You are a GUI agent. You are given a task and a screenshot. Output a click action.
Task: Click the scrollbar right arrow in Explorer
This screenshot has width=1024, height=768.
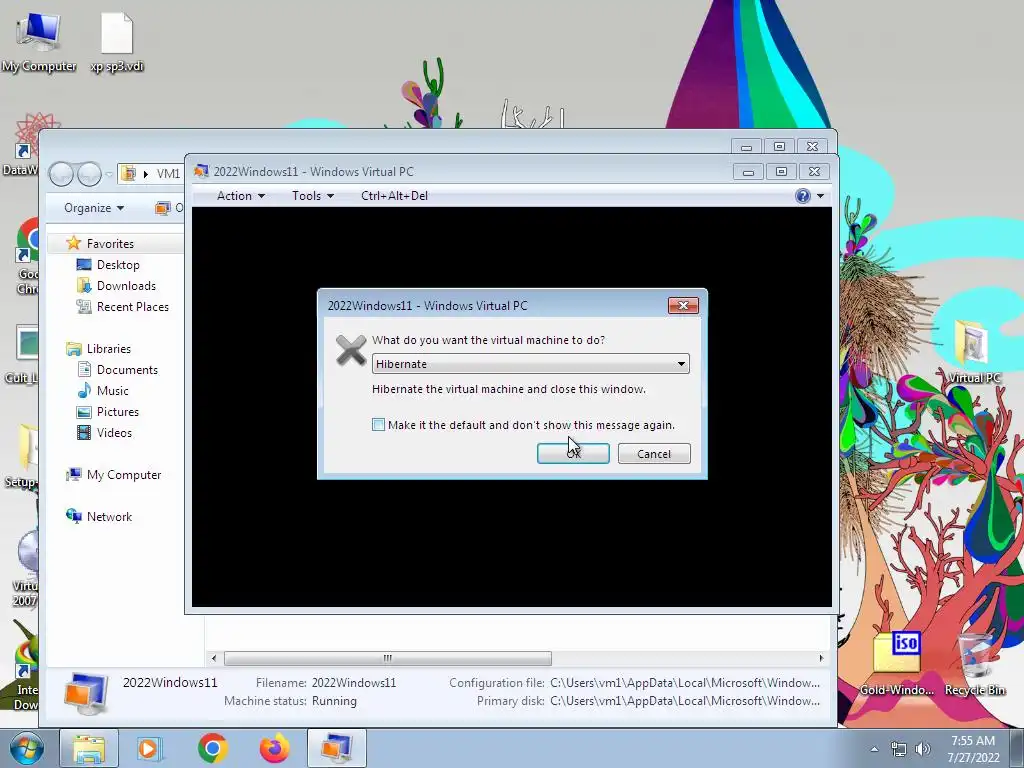coord(822,658)
